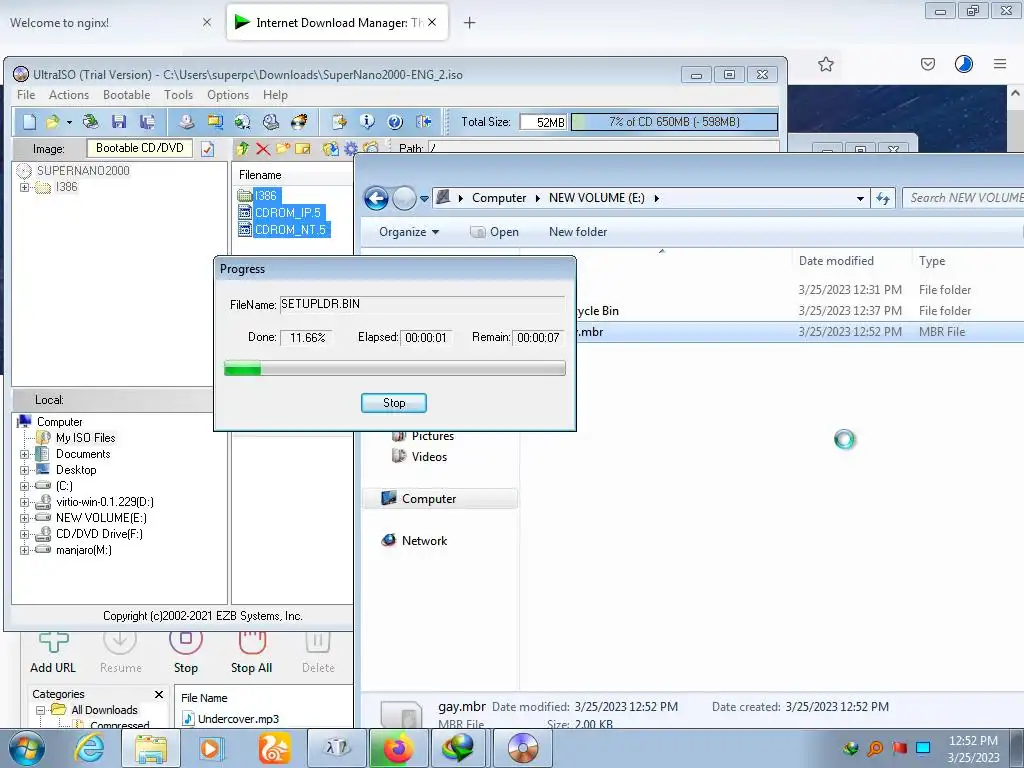Click the progress bar in Progress dialog
Image resolution: width=1024 pixels, height=768 pixels.
(394, 369)
